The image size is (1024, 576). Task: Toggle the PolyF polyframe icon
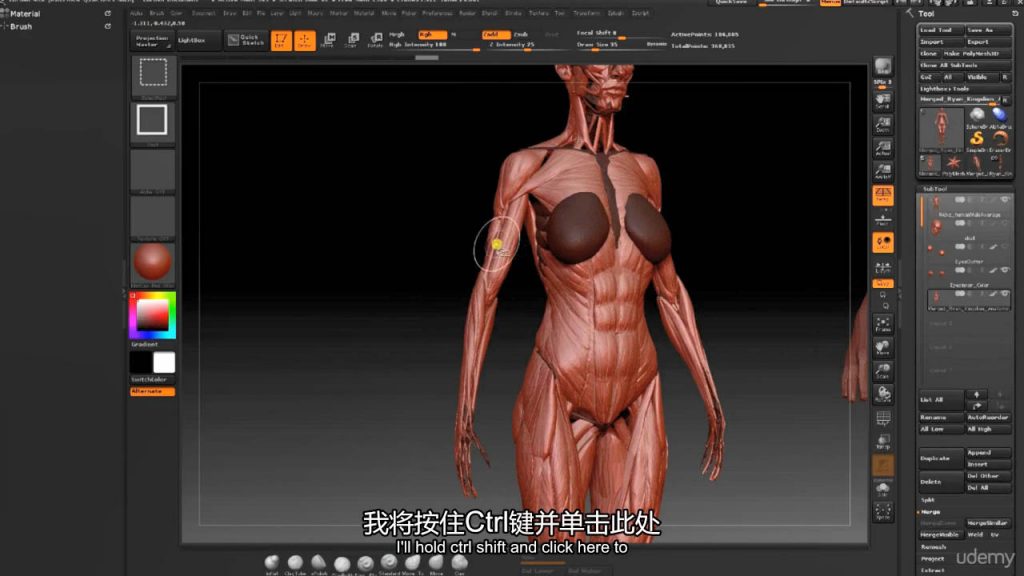click(883, 419)
